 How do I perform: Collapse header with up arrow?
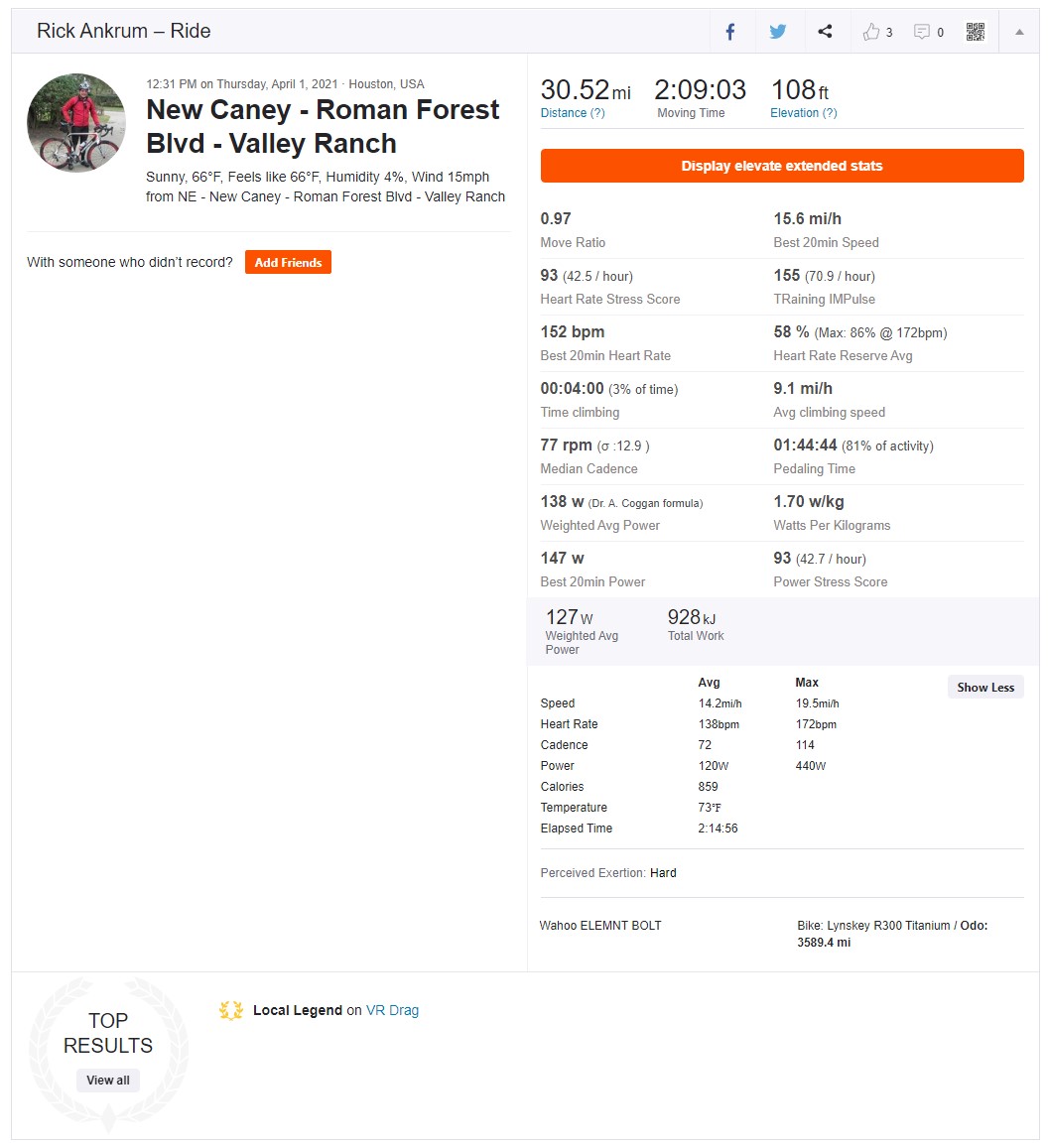[x=1018, y=32]
